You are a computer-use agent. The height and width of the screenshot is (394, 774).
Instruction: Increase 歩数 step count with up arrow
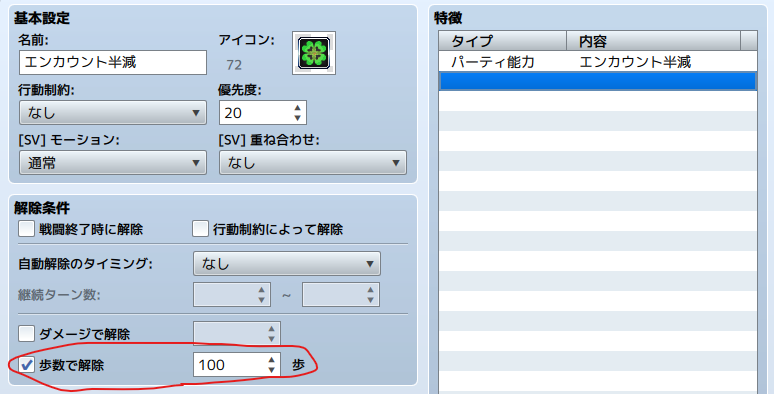[271, 359]
